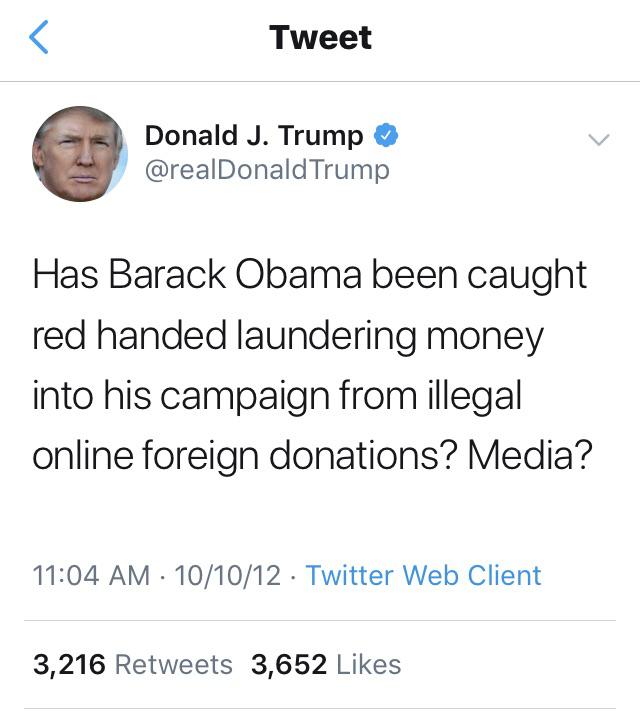Click the word "campaign" in tweet
Image resolution: width=640 pixels, height=715 pixels.
click(x=245, y=396)
